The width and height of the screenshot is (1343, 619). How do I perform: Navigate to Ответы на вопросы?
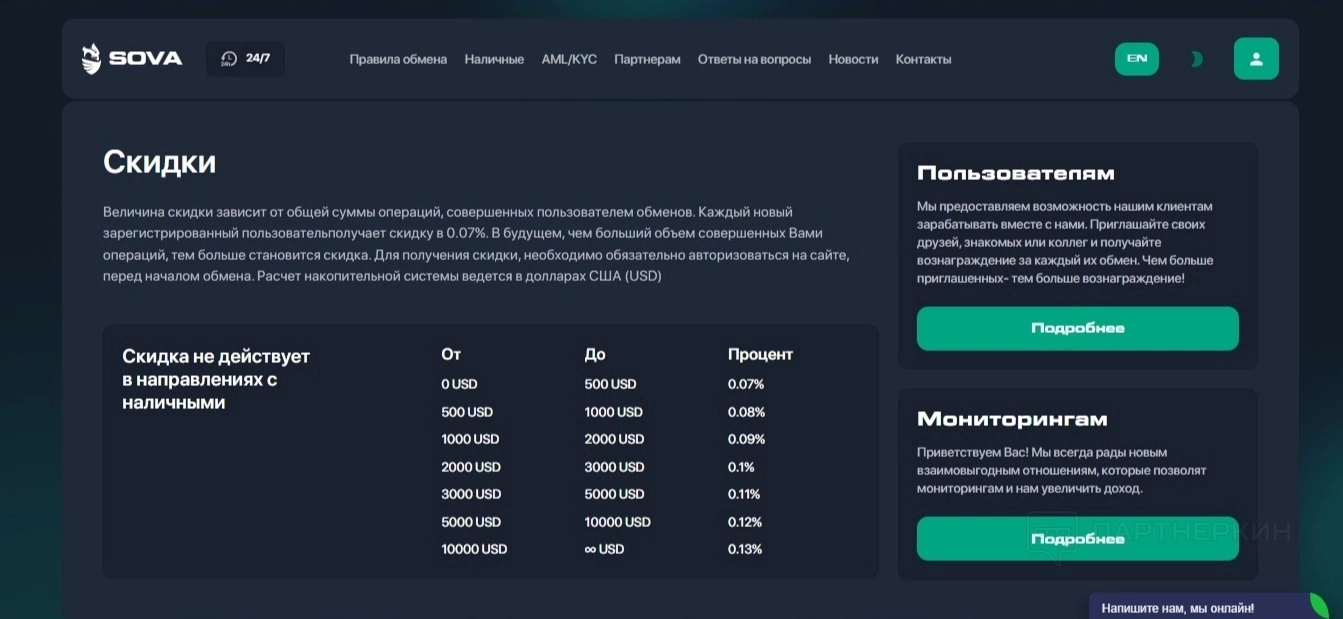(x=754, y=59)
